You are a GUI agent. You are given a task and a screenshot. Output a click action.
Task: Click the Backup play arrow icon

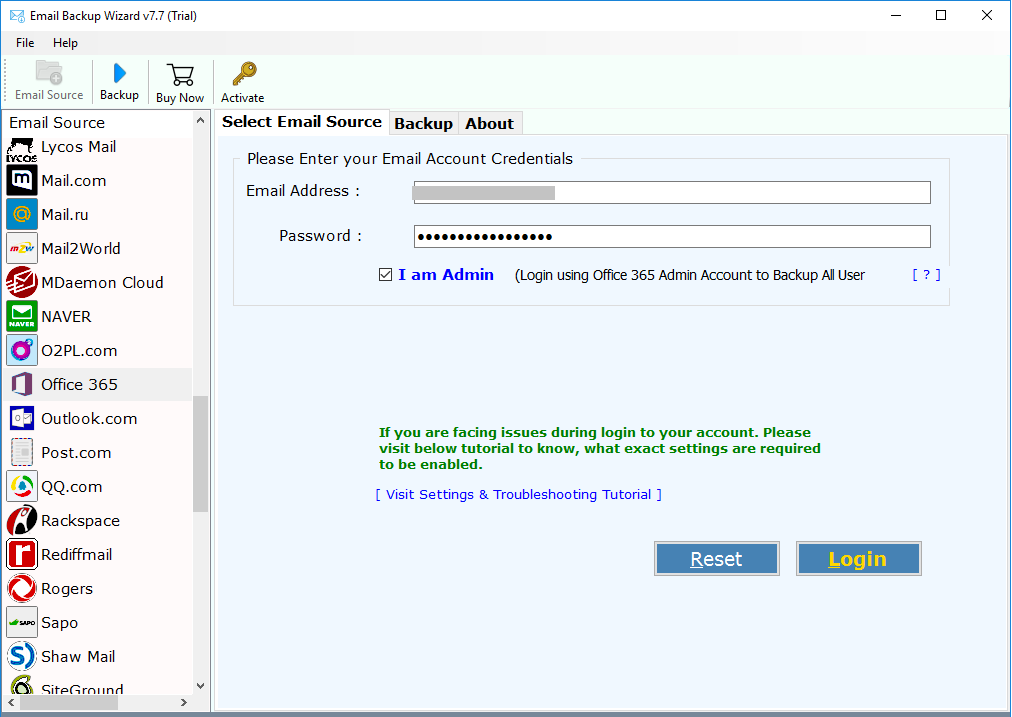click(119, 73)
